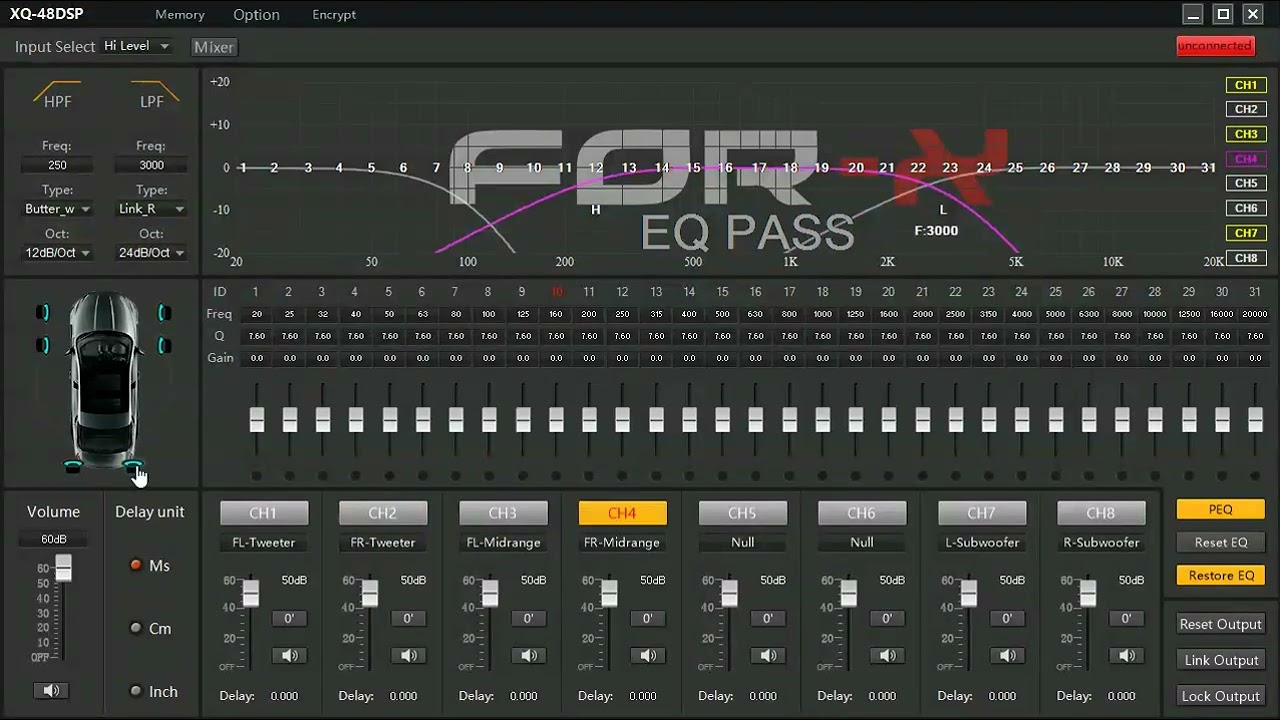Image resolution: width=1280 pixels, height=720 pixels.
Task: Mute the master volume speaker icon
Action: (51, 690)
